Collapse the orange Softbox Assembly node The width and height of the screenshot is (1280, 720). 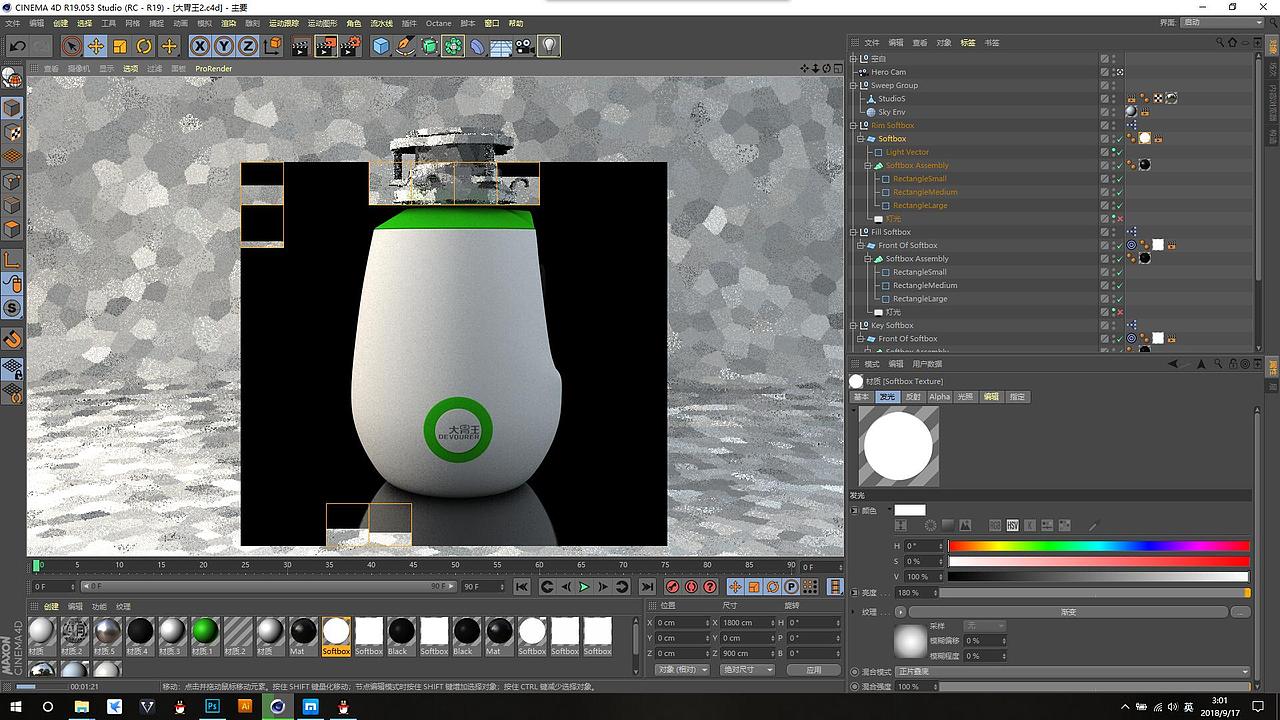[x=867, y=165]
